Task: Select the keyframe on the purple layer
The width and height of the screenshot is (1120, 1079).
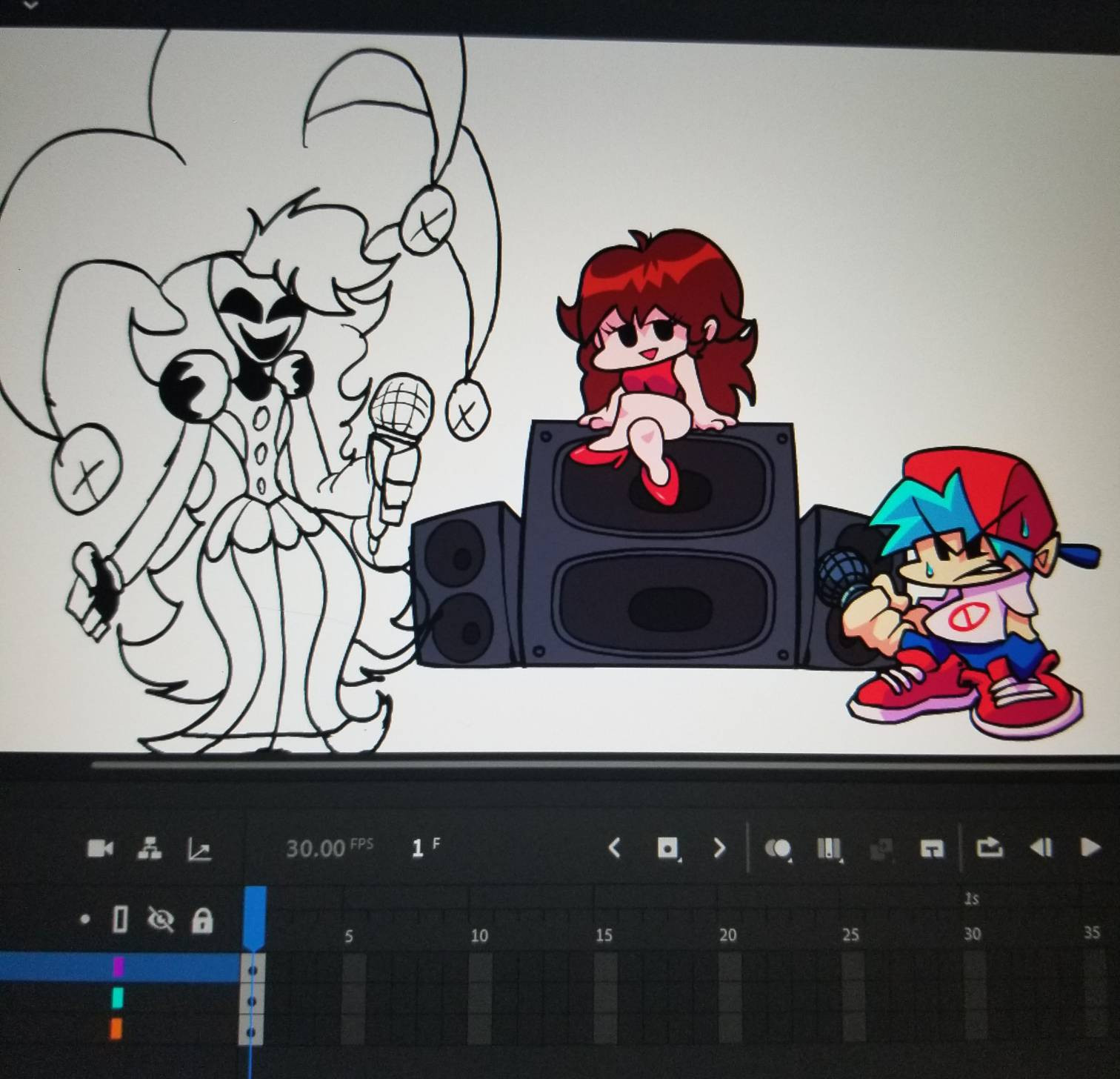Action: pyautogui.click(x=252, y=969)
